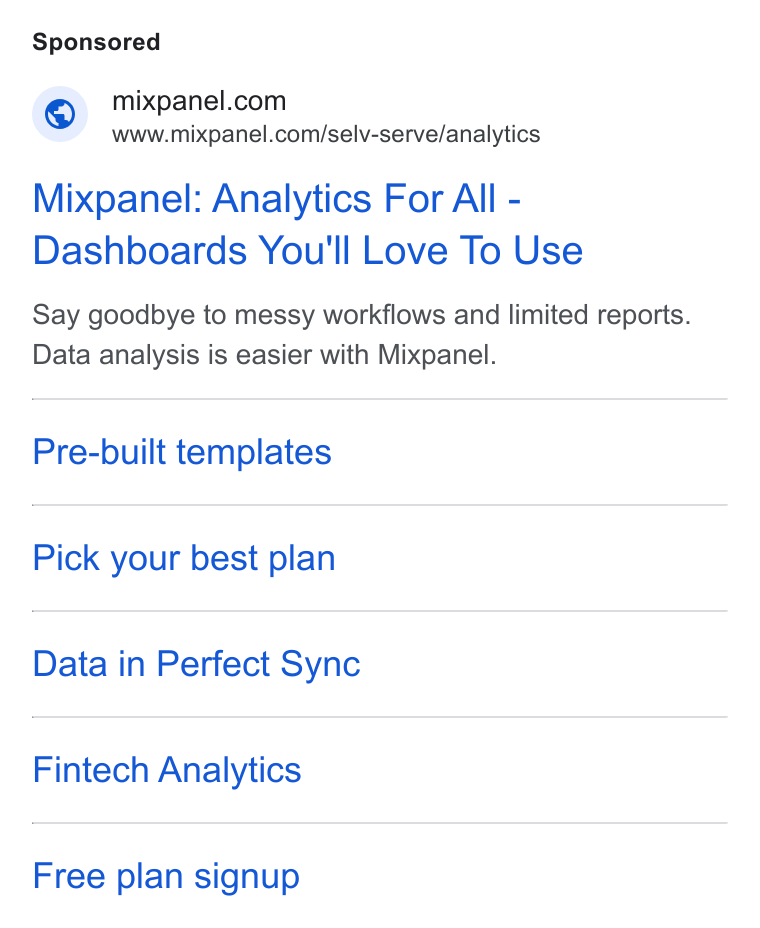Open the 'Mixpanel: Analytics For All' headline
760x928 pixels.
(276, 198)
